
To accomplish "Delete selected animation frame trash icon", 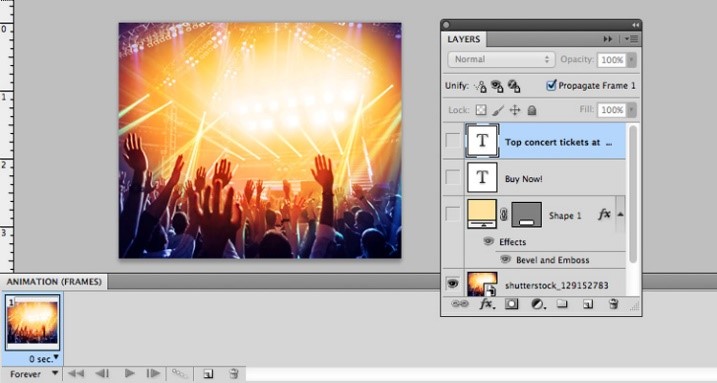I will click(x=234, y=374).
